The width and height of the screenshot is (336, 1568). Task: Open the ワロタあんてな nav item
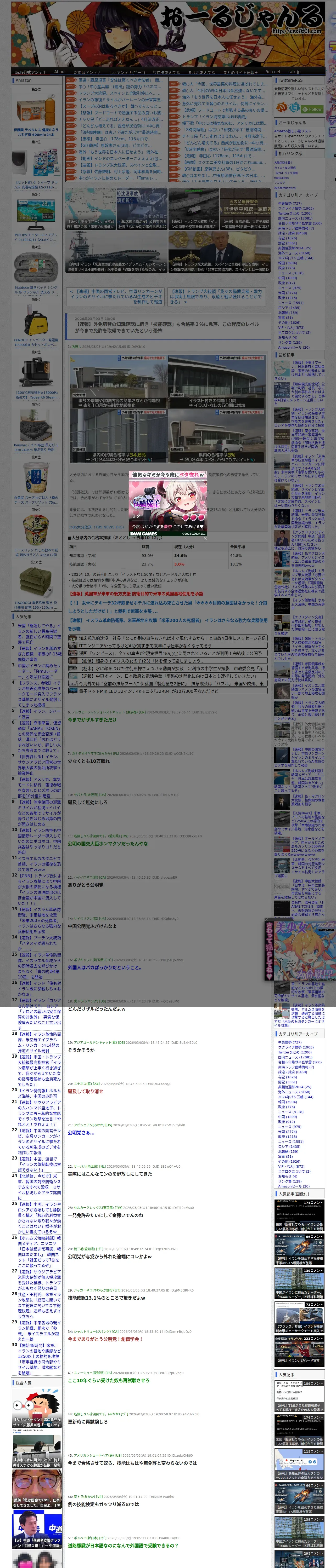(166, 72)
